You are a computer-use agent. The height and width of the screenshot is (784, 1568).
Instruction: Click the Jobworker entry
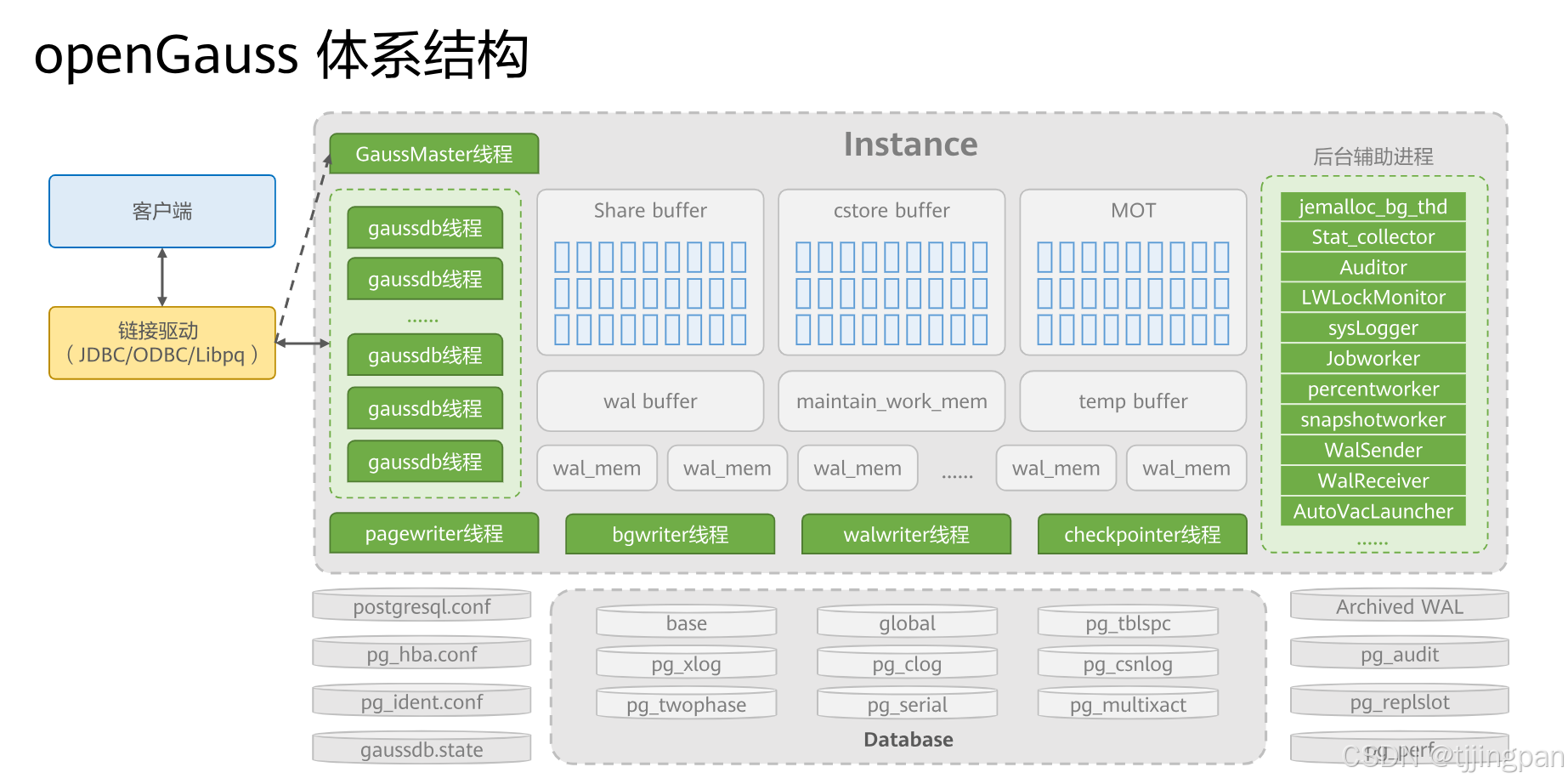pyautogui.click(x=1373, y=359)
